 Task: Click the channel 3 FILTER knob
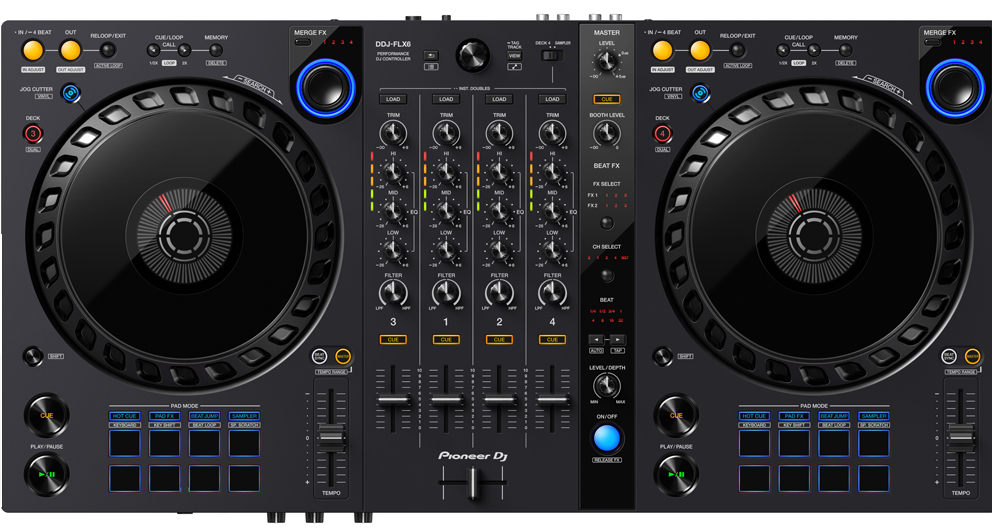[x=393, y=293]
